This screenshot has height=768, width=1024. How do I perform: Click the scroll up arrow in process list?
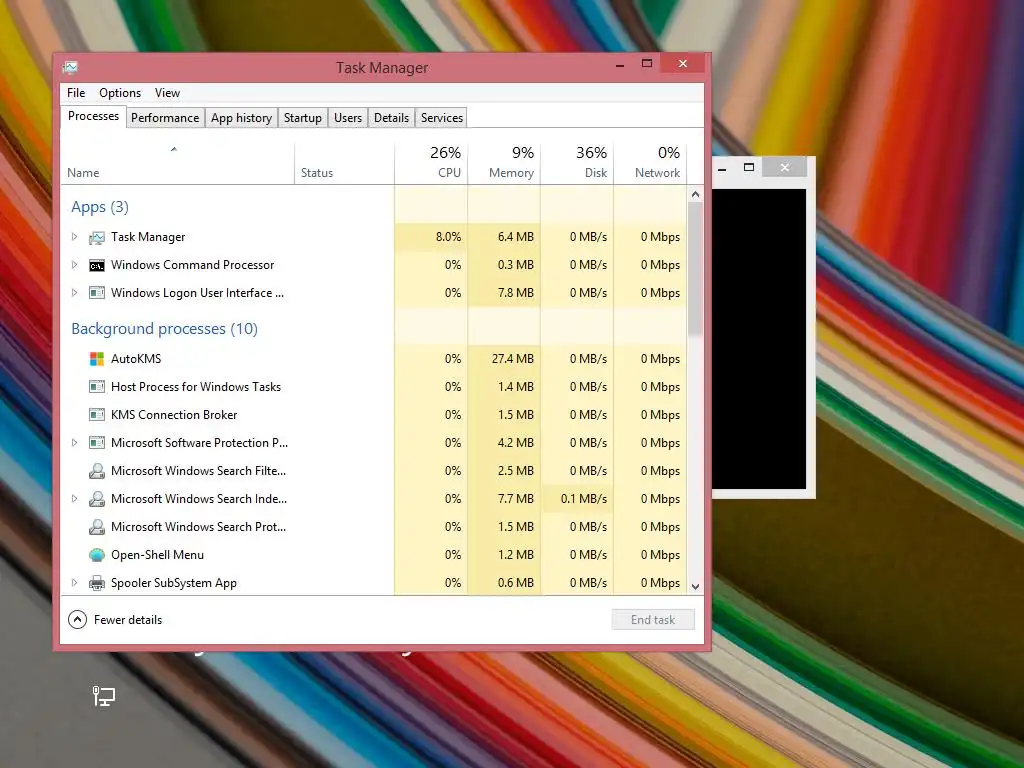(695, 194)
